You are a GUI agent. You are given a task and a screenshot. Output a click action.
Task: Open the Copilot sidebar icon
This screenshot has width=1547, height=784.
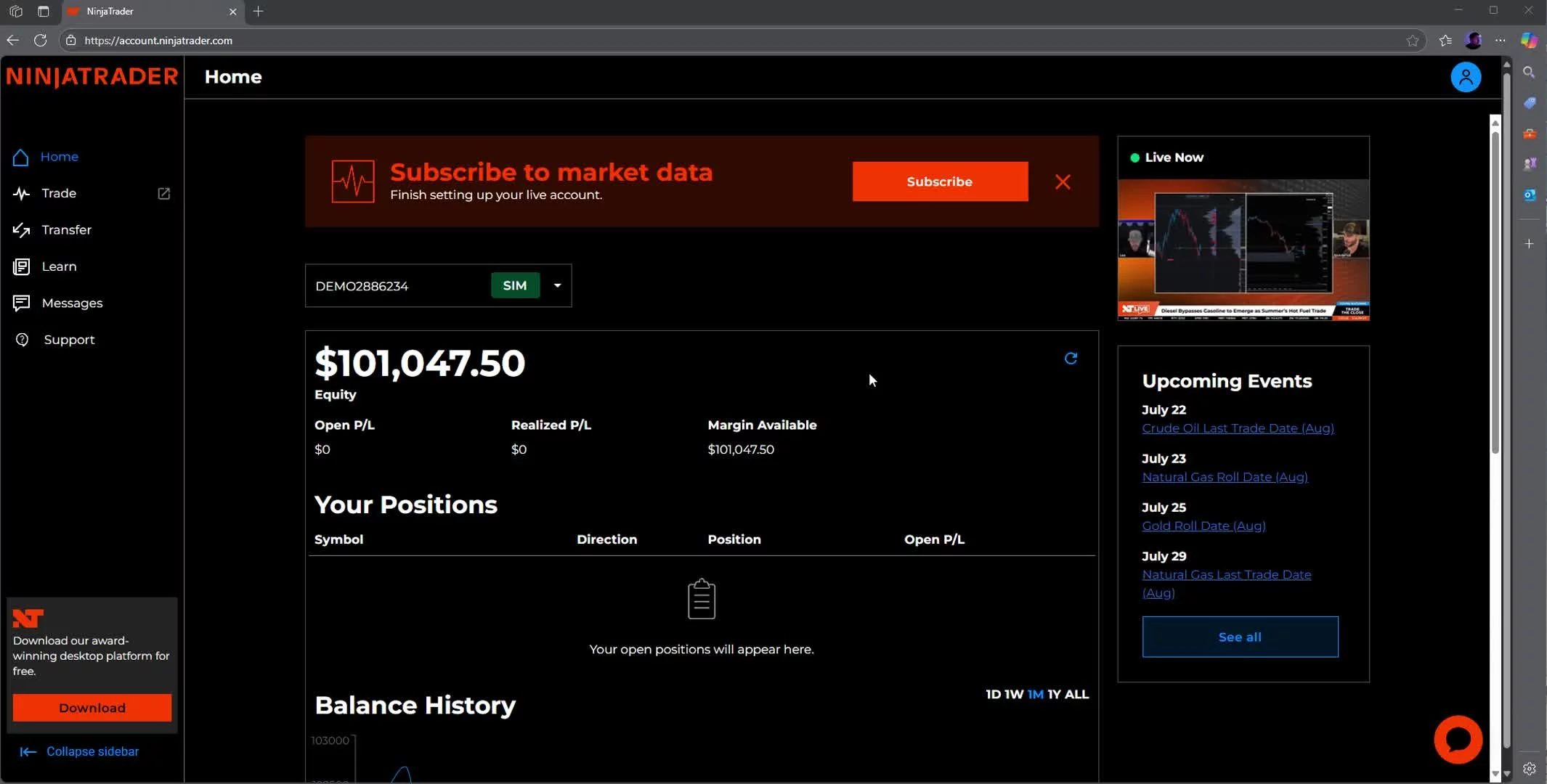(x=1530, y=41)
